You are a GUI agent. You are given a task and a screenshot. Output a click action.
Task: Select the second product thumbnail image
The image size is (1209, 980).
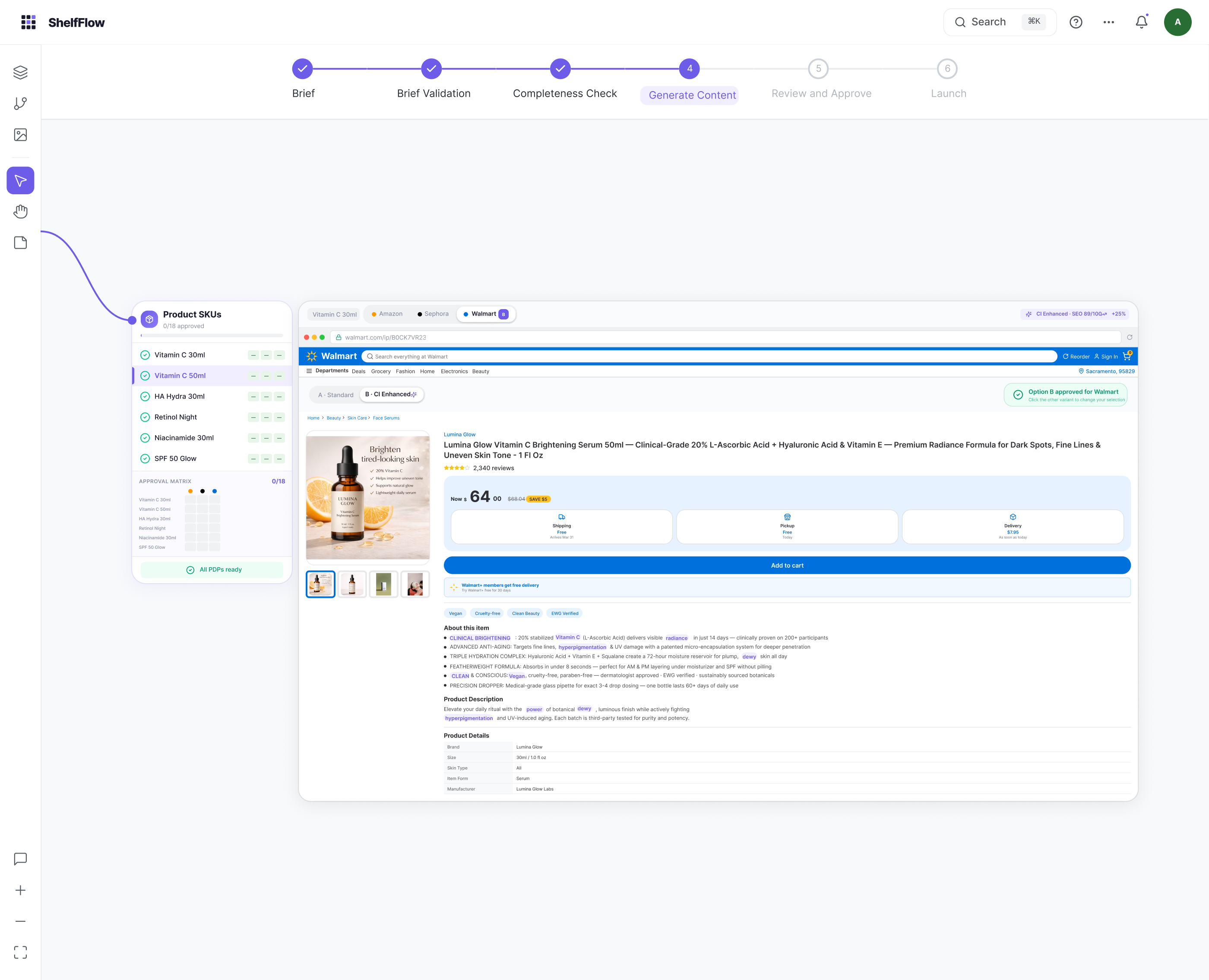(x=352, y=584)
